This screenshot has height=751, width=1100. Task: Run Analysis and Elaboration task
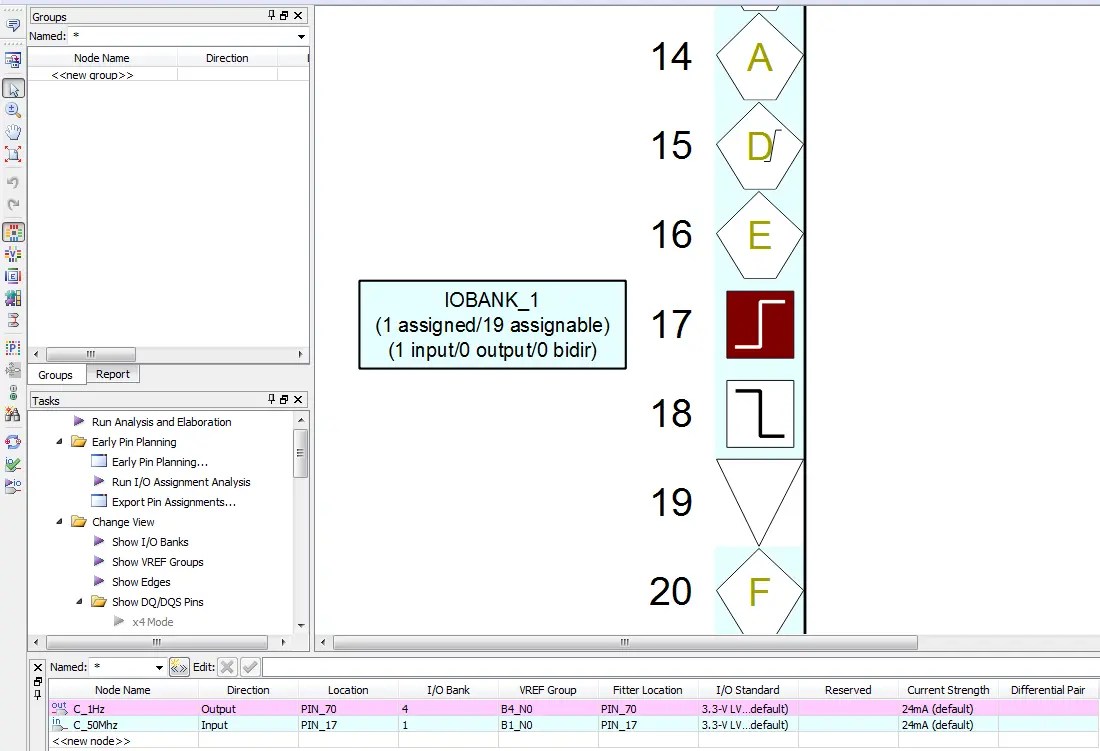click(x=161, y=422)
